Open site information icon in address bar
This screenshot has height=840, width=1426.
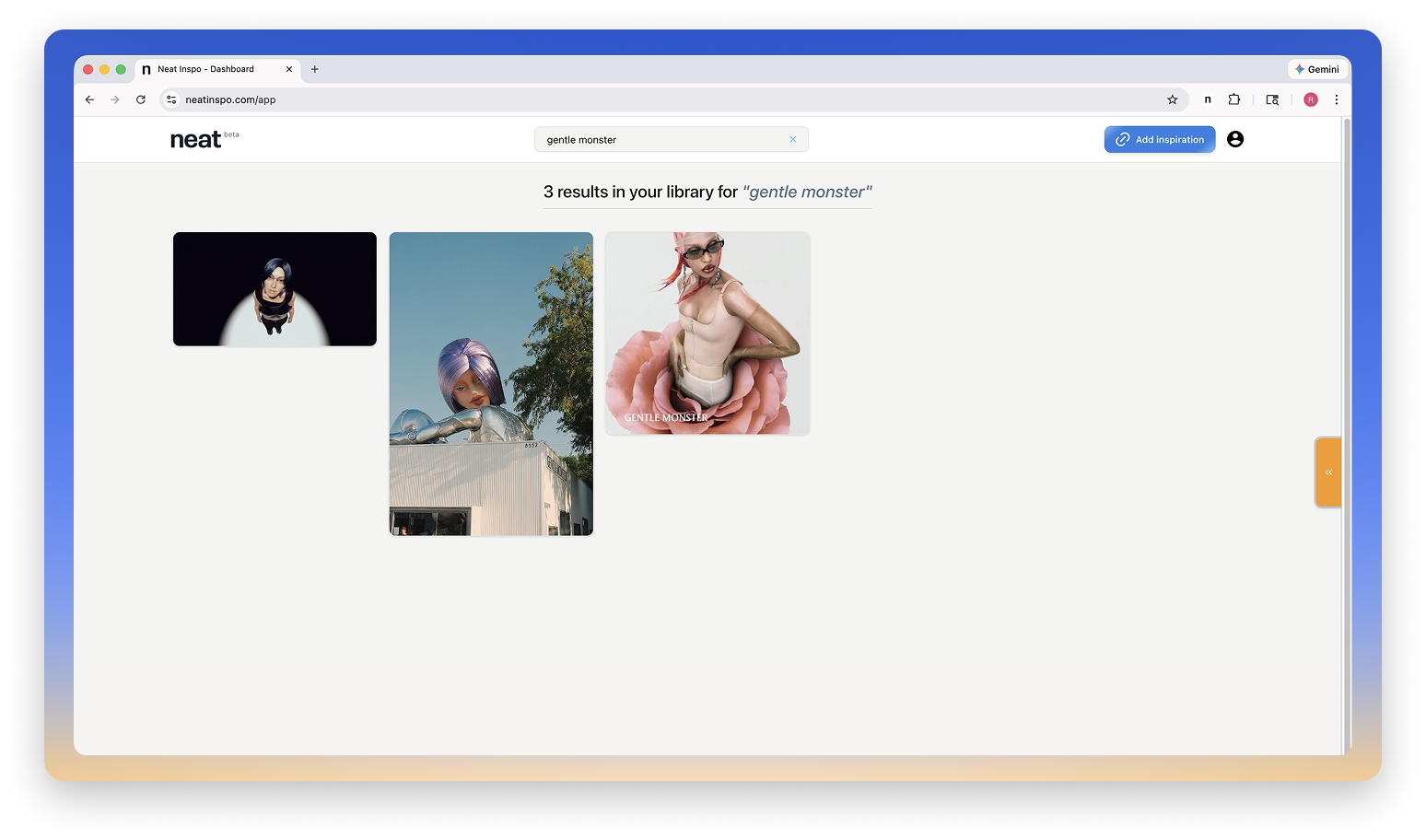171,99
